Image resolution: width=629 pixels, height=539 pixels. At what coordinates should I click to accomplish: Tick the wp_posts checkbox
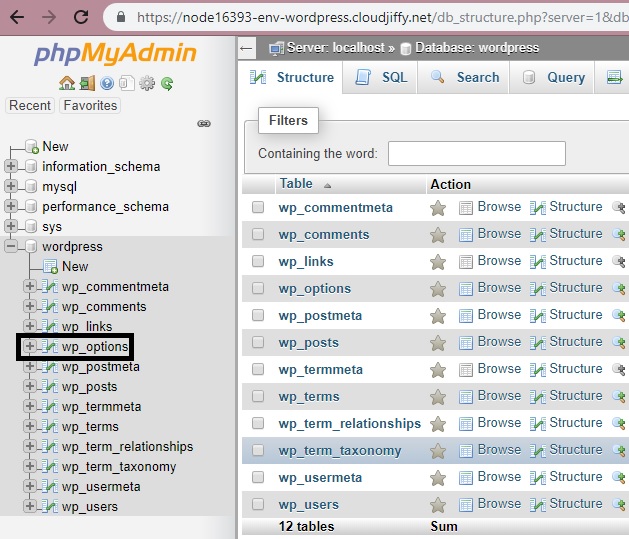click(x=258, y=342)
